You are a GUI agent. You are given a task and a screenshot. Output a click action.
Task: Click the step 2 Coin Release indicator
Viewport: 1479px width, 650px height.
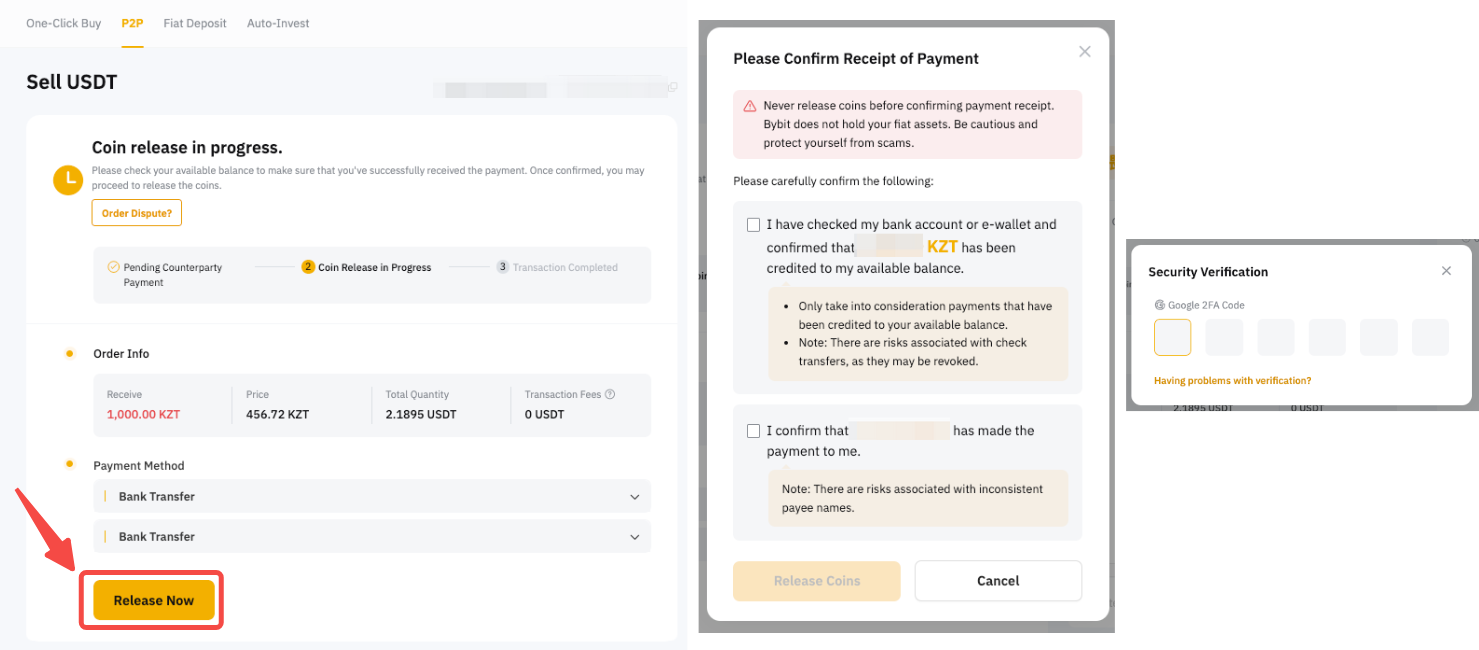(308, 267)
